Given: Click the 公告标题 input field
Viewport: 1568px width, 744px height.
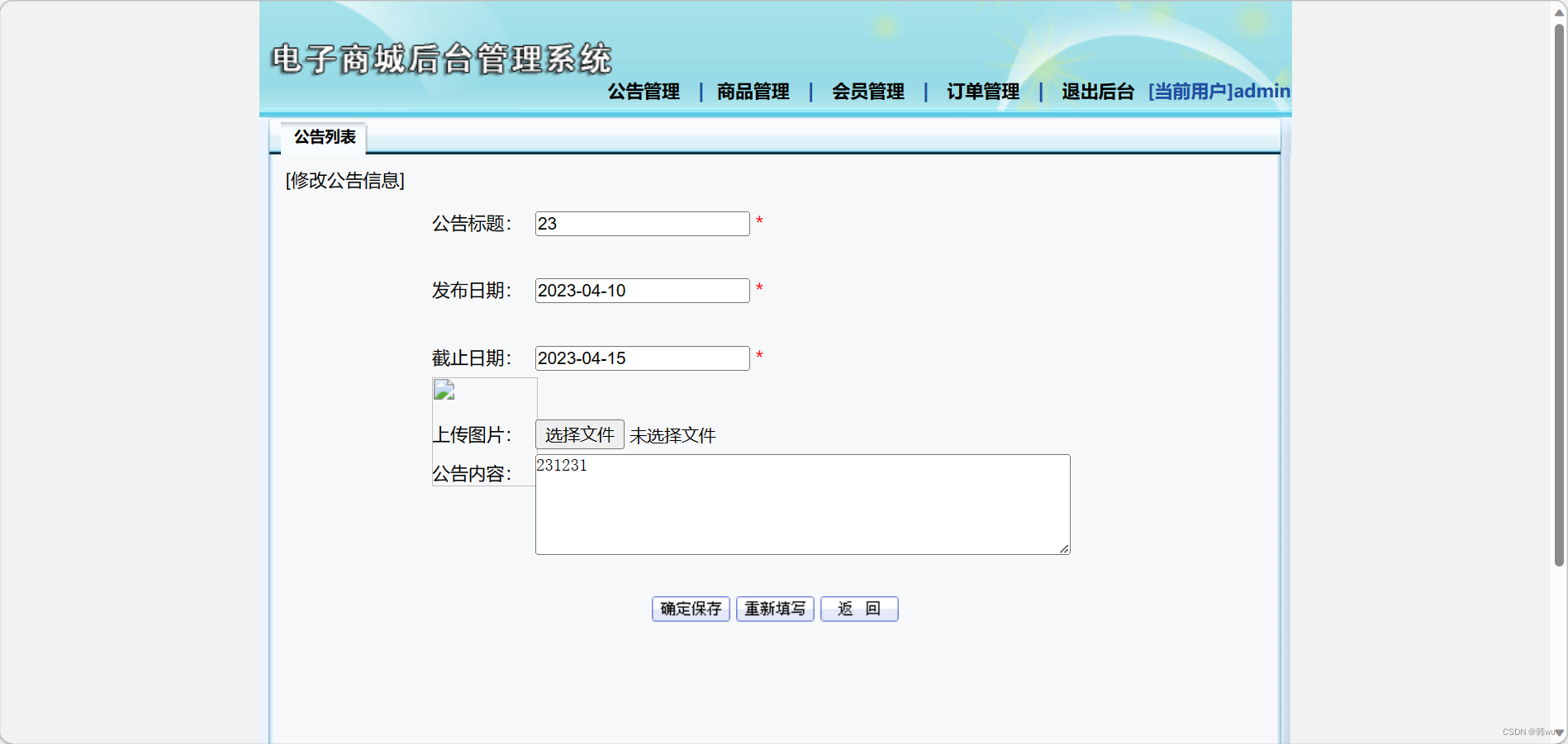Looking at the screenshot, I should coord(642,224).
